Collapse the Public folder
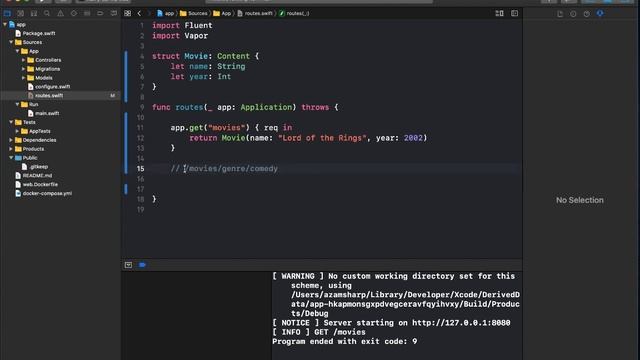640x360 pixels. click(x=11, y=158)
